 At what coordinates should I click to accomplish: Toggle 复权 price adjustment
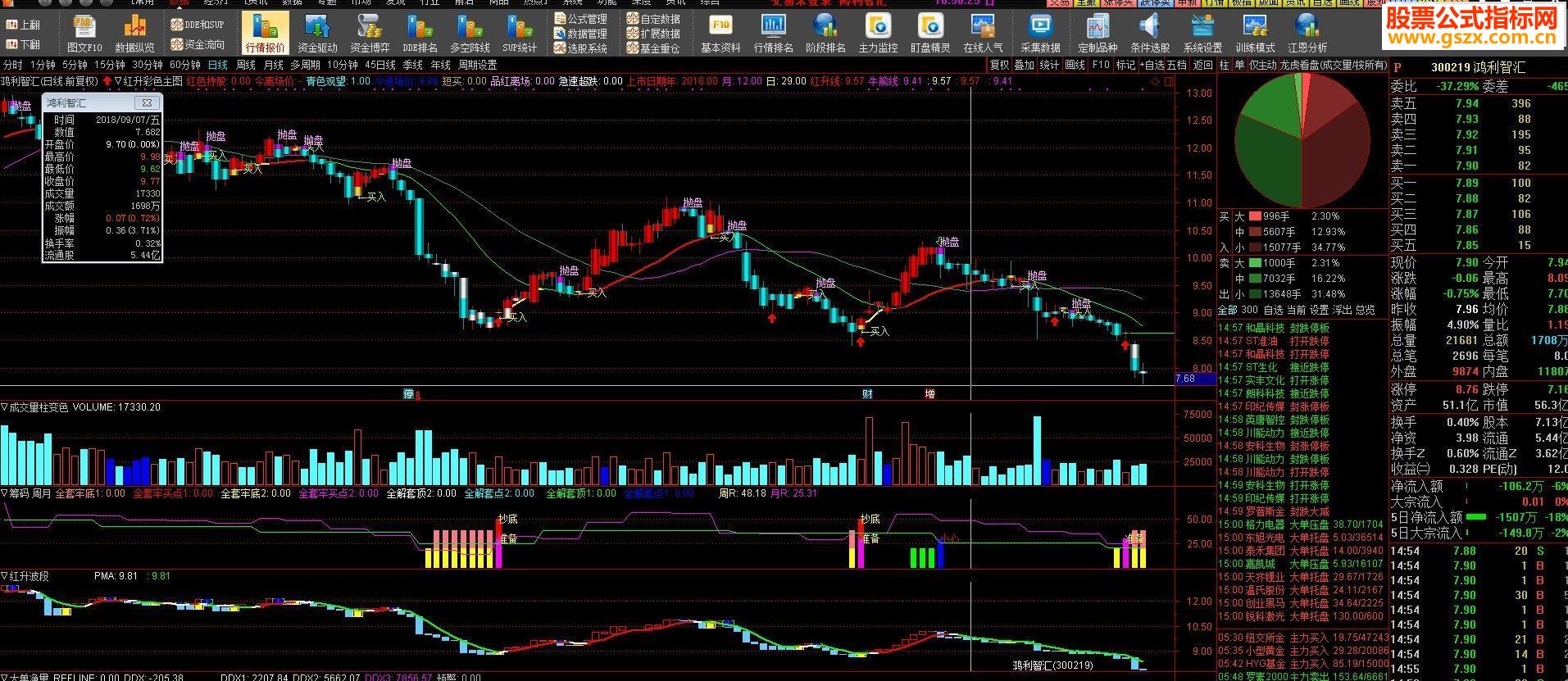coord(999,65)
